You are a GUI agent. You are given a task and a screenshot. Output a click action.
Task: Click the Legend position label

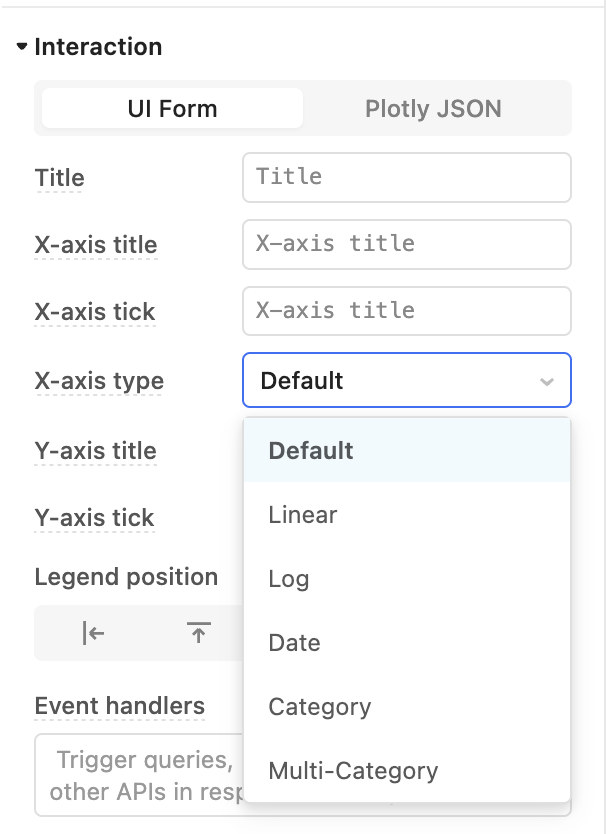(x=127, y=577)
